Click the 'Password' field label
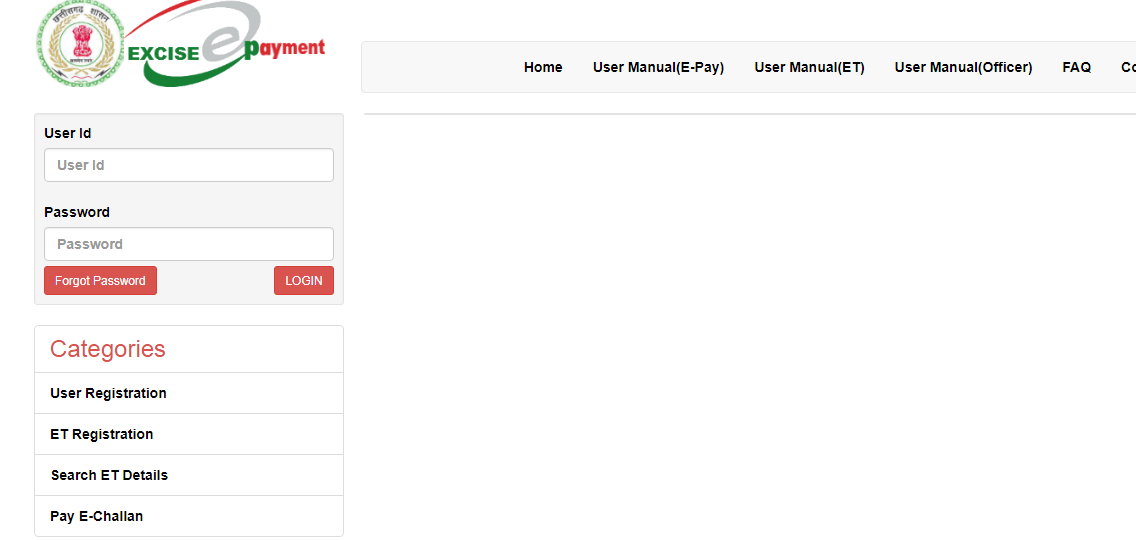 [x=77, y=212]
